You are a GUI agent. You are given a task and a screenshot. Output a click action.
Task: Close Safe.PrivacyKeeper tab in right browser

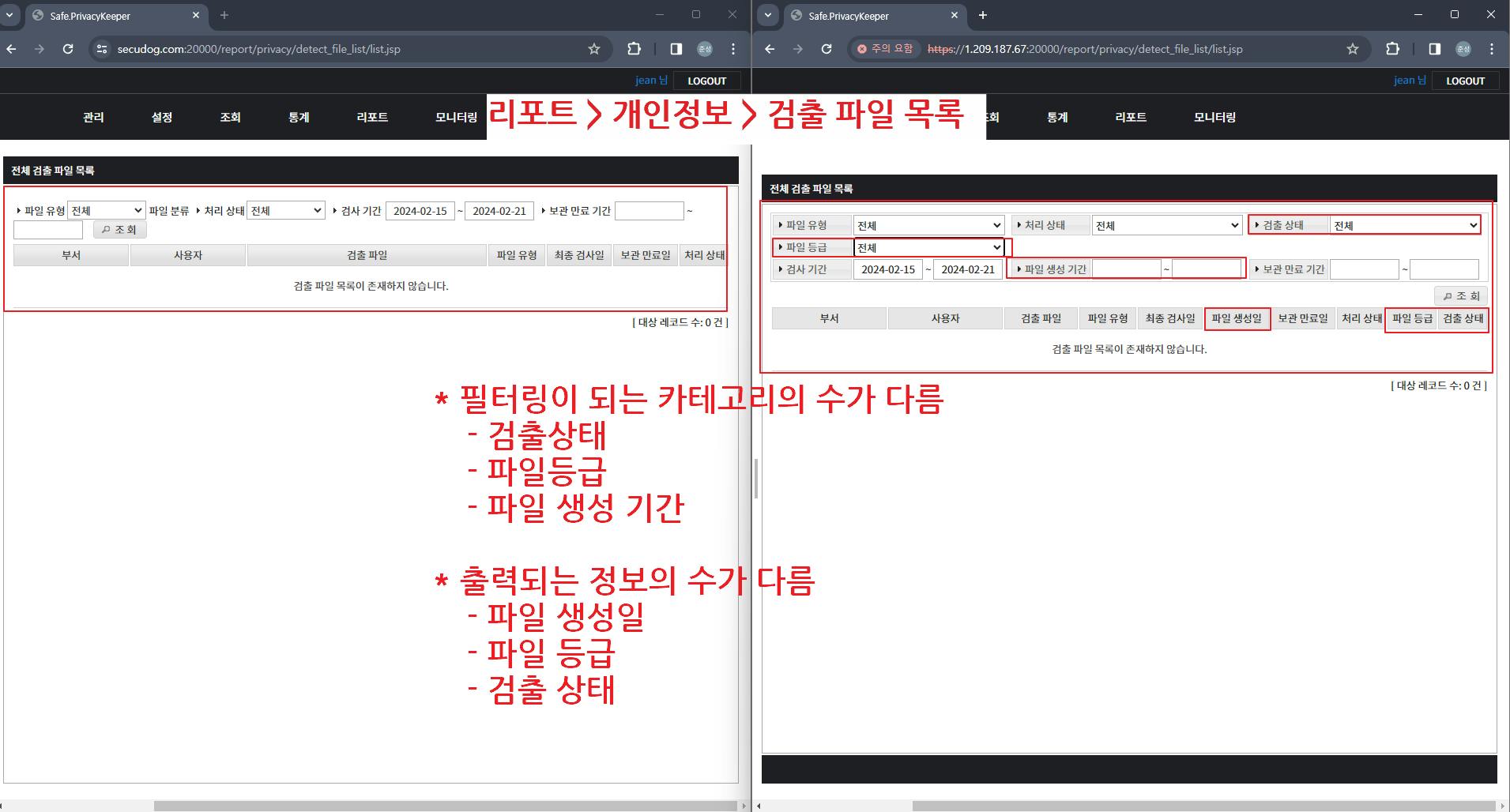point(955,15)
